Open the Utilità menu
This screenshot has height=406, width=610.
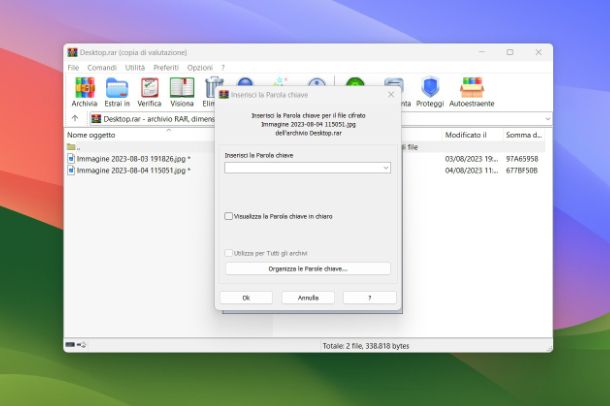[135, 67]
